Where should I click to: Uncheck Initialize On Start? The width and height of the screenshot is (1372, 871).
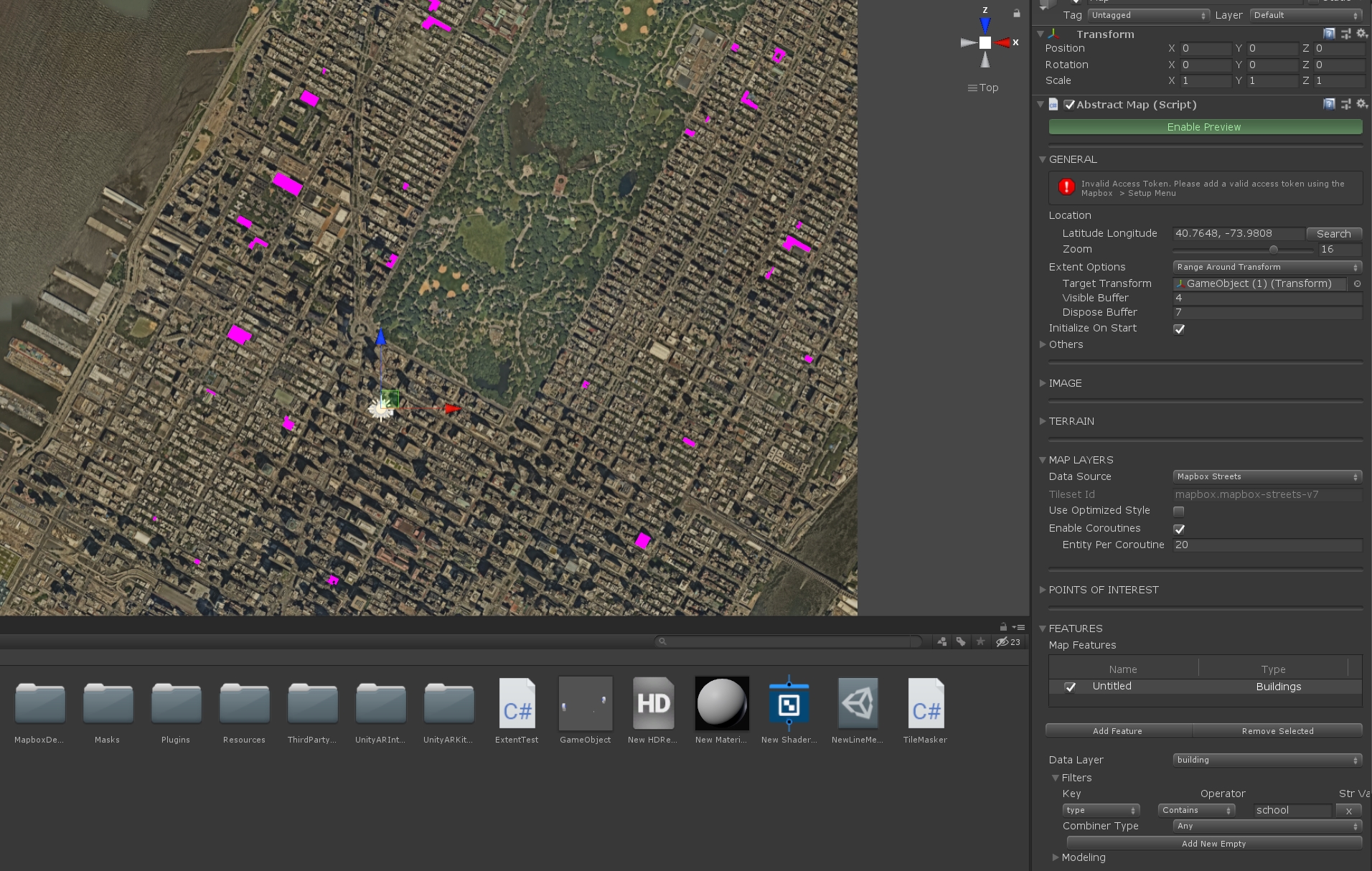[x=1179, y=329]
